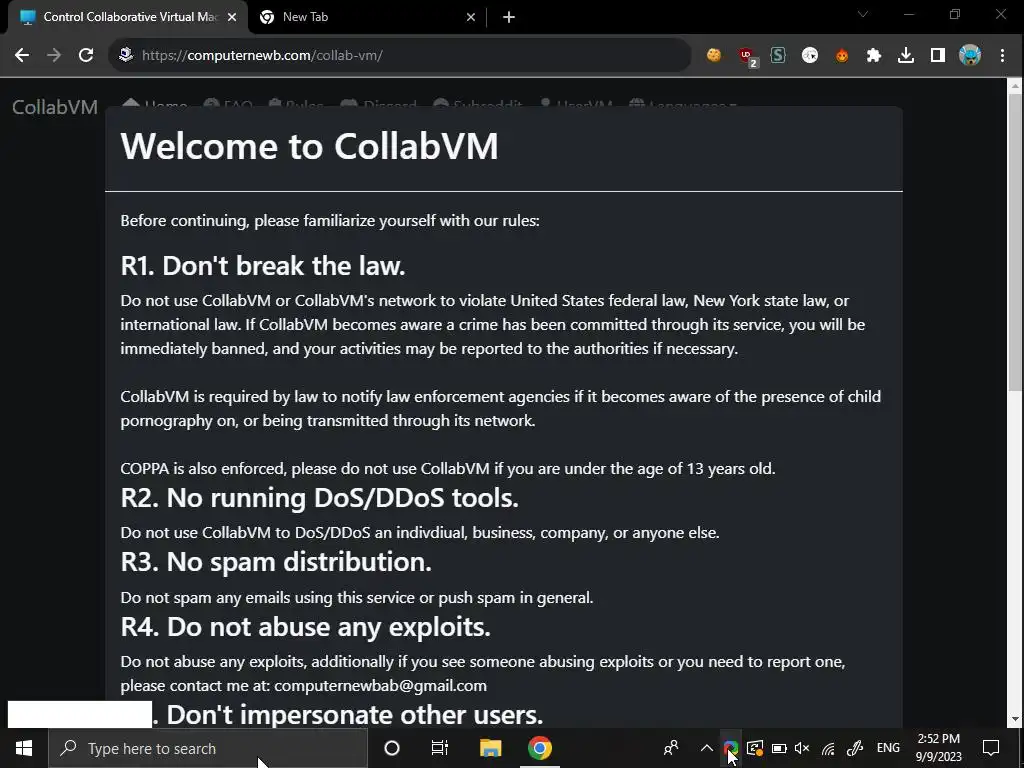Click the update-pending tray icon
This screenshot has width=1024, height=768.
755,748
